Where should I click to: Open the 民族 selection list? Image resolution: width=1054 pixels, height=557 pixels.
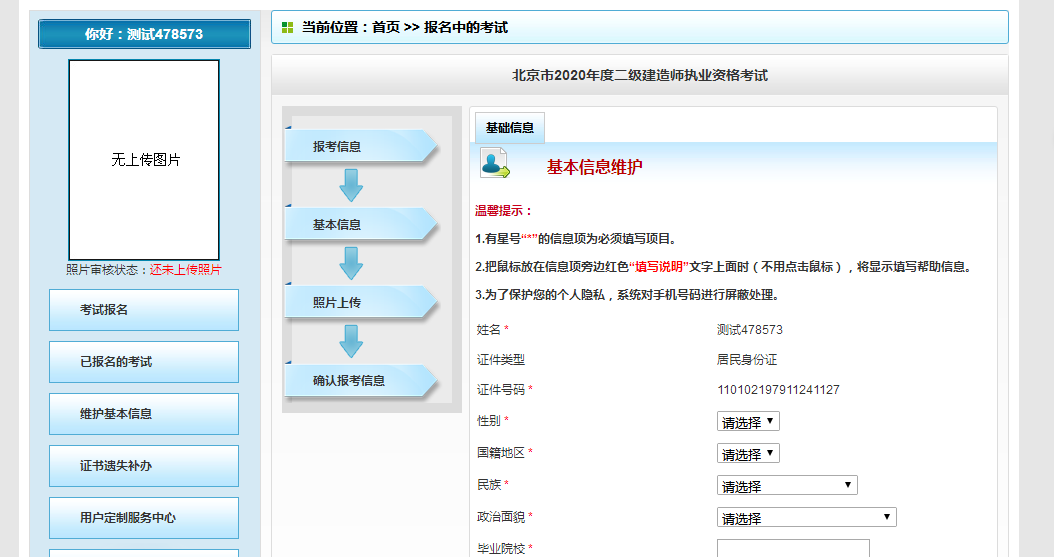787,486
